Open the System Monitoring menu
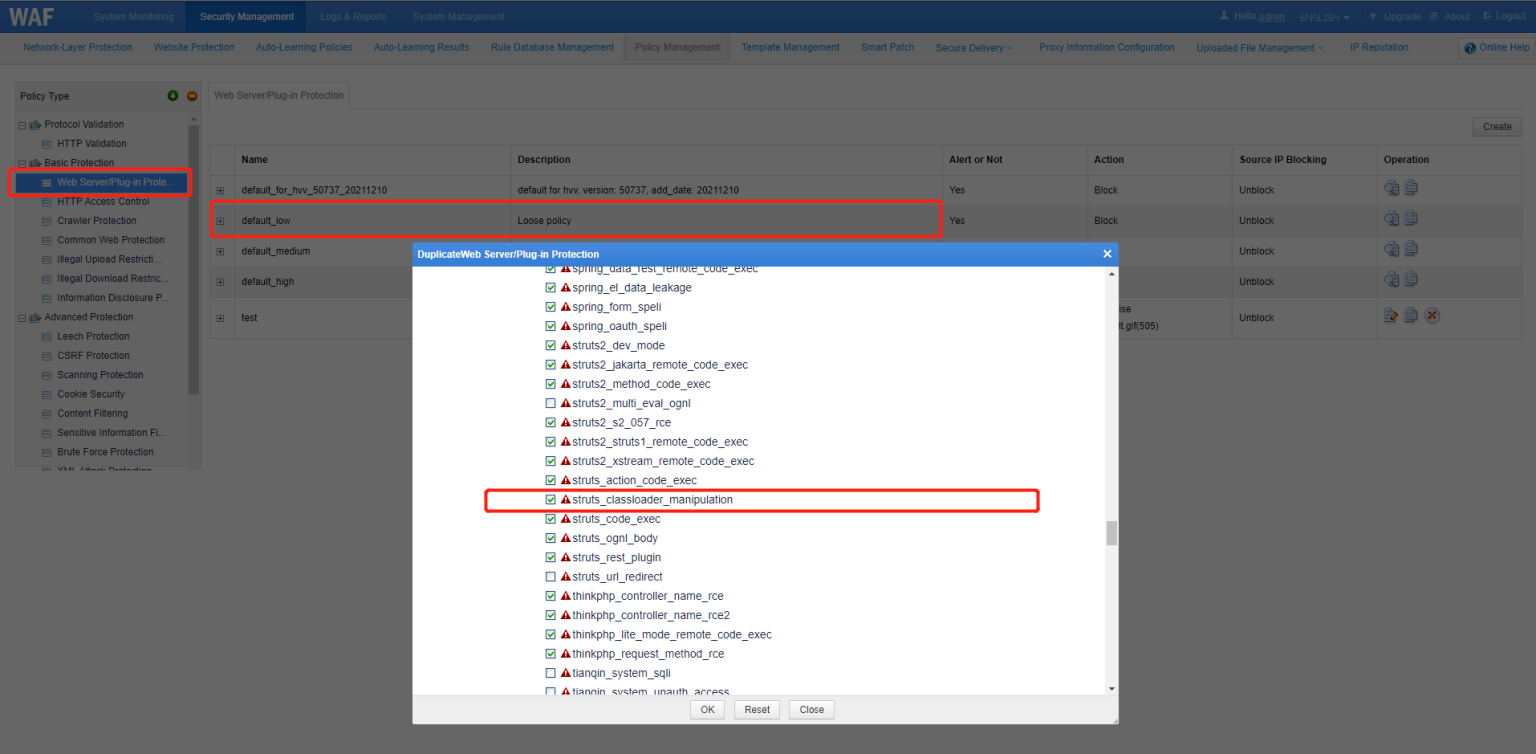 [133, 16]
